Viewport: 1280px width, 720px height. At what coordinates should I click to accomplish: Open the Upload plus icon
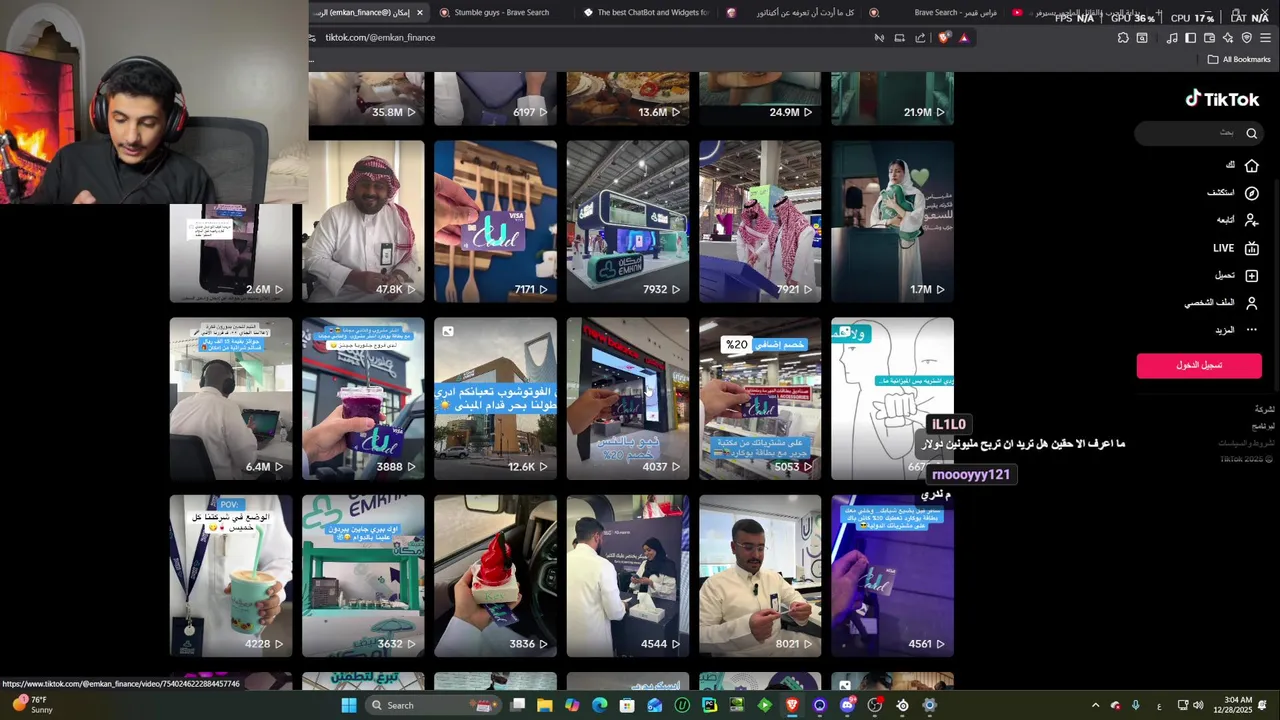(x=1251, y=275)
